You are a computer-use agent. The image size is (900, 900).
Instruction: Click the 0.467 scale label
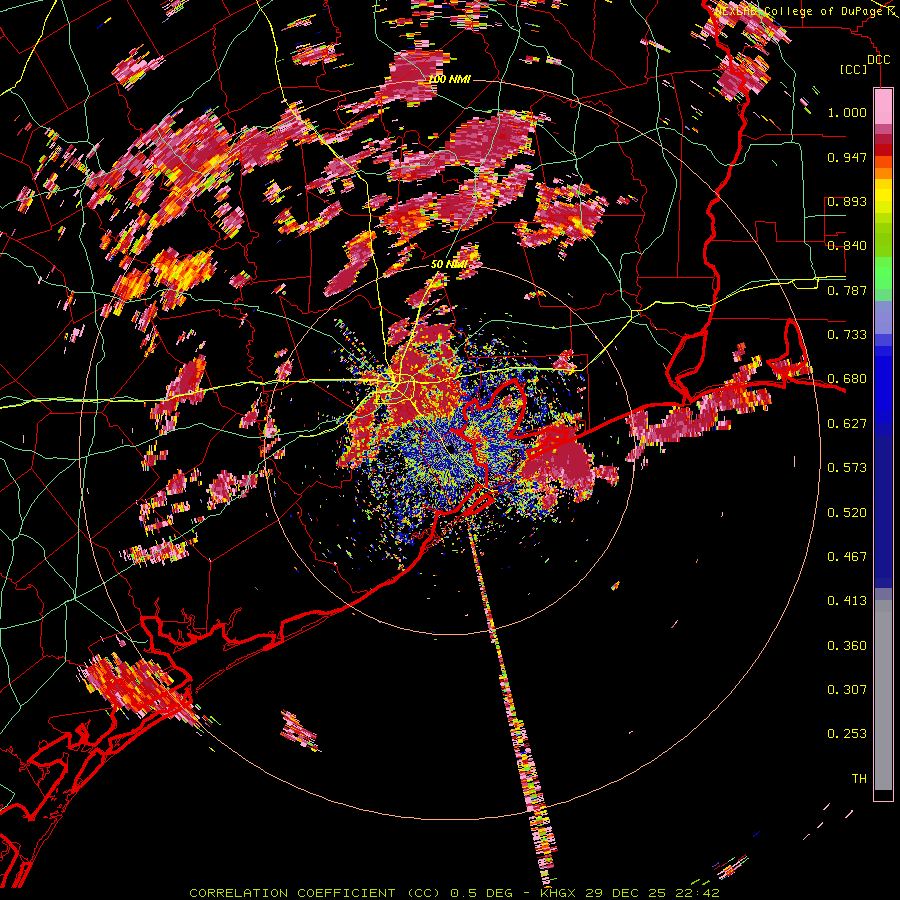(x=847, y=556)
